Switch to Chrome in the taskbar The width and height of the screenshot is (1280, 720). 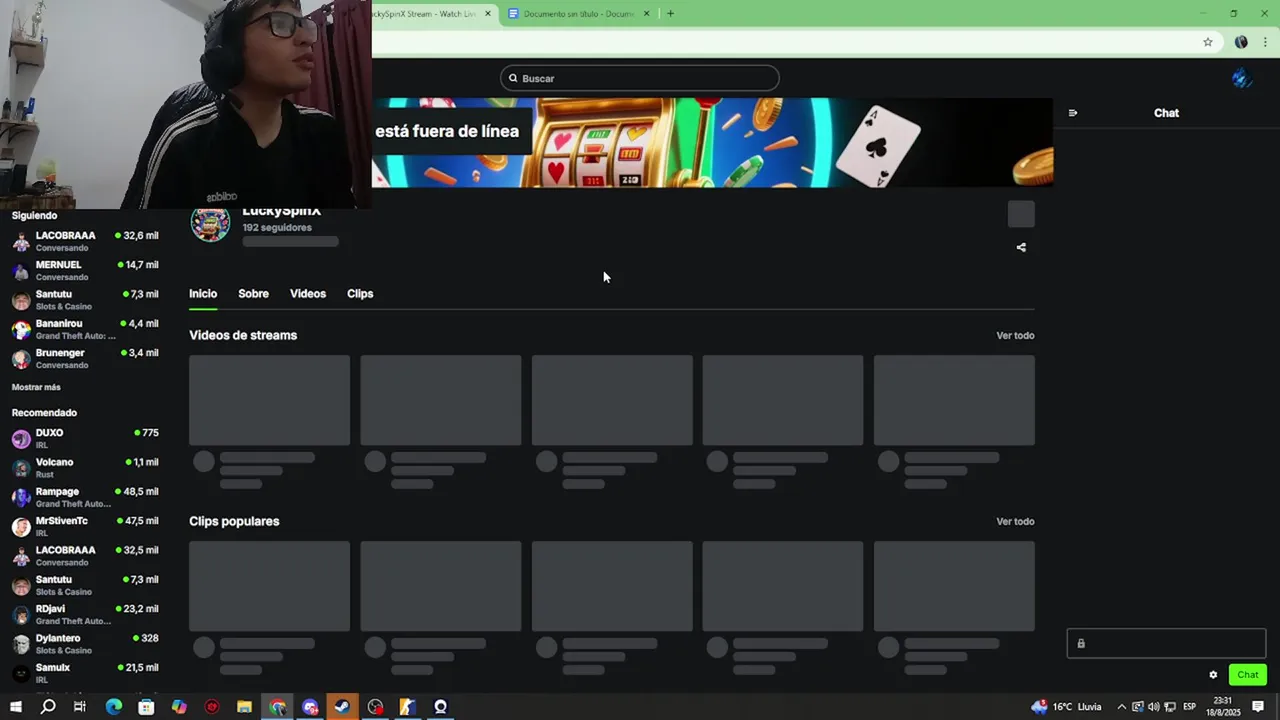click(277, 707)
